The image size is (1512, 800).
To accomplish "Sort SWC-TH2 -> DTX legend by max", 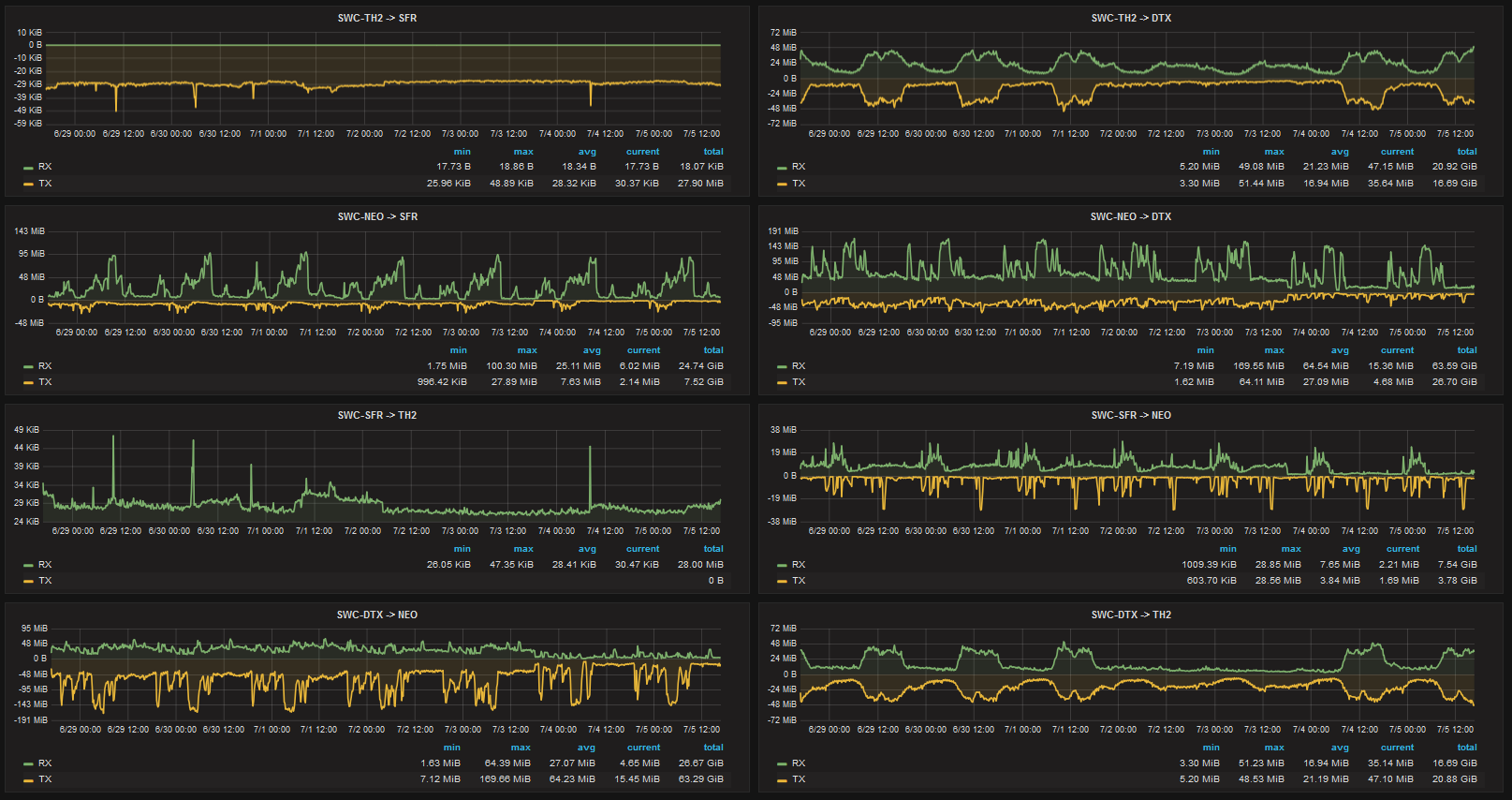I will (1274, 152).
